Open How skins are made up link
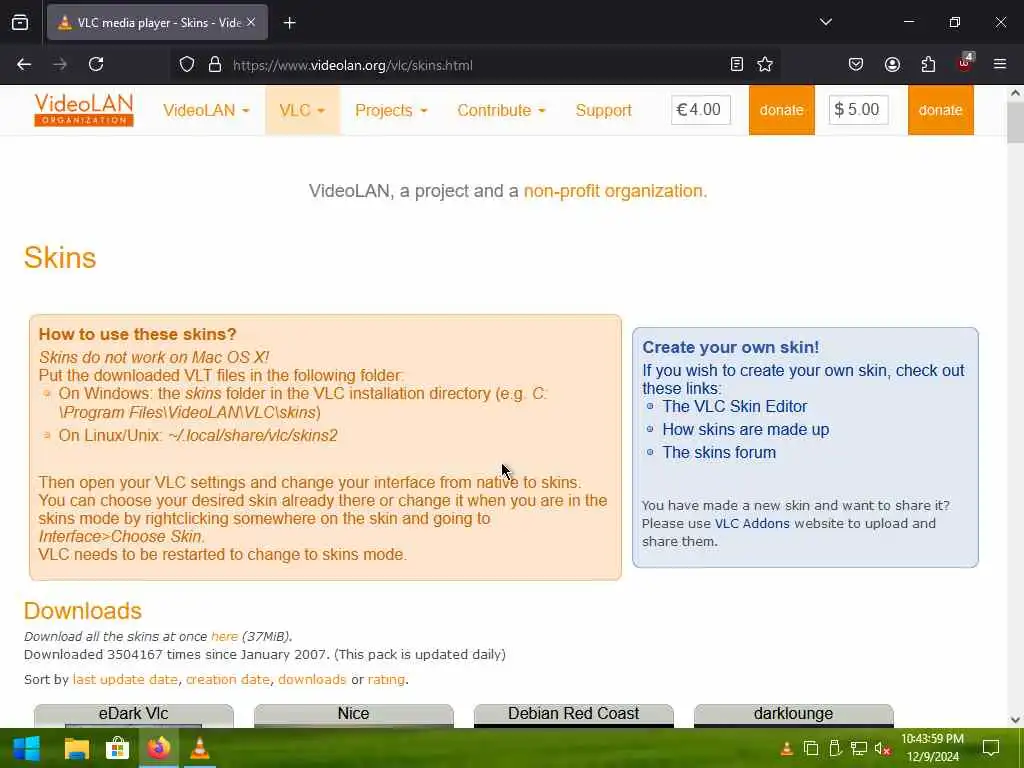 tap(746, 430)
